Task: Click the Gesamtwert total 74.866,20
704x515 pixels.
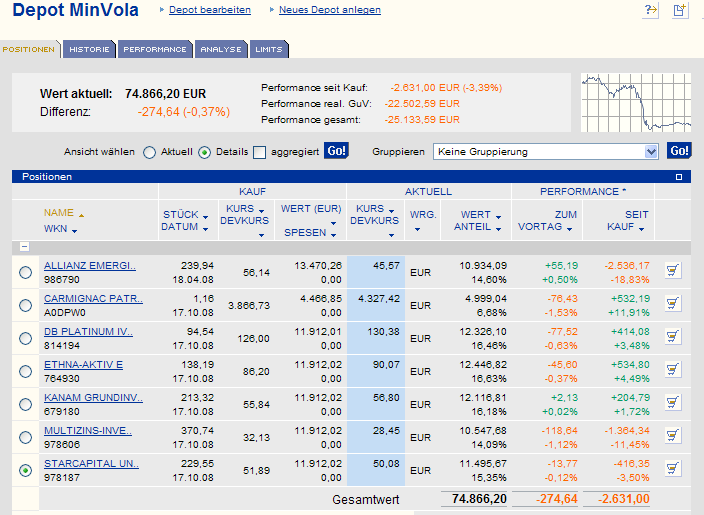Action: tap(479, 499)
